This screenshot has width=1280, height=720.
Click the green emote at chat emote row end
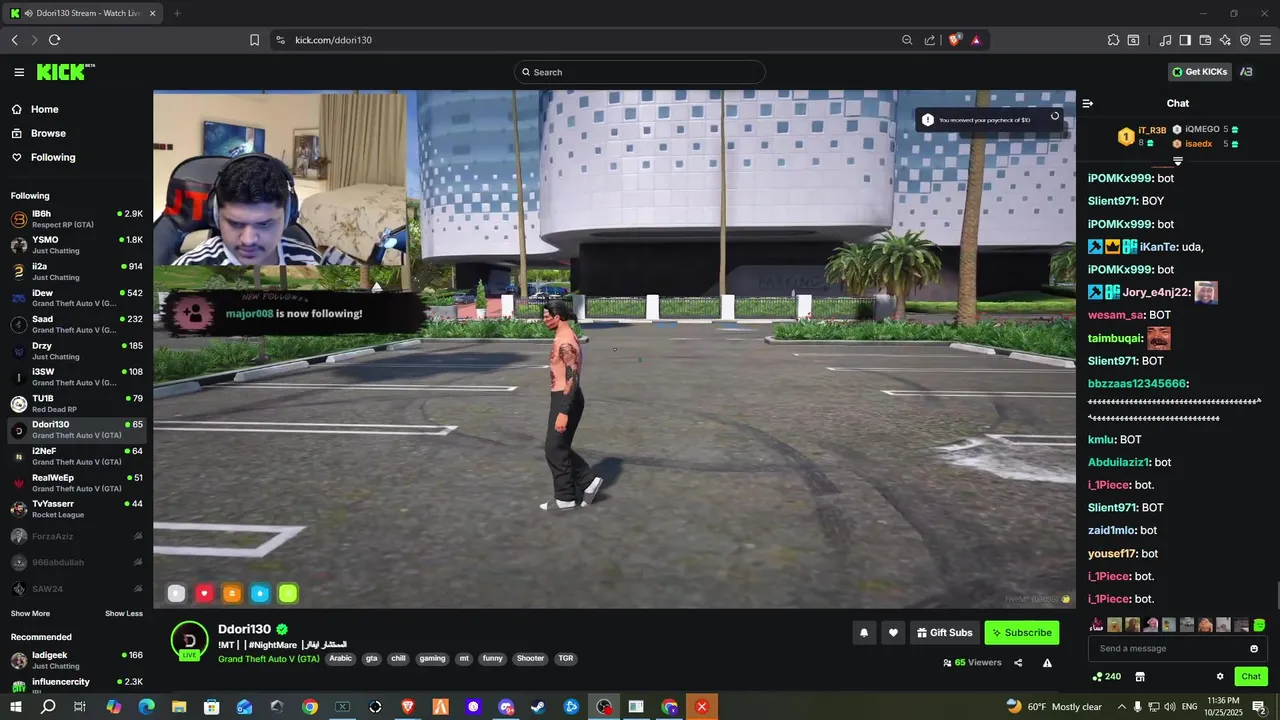click(x=1259, y=625)
